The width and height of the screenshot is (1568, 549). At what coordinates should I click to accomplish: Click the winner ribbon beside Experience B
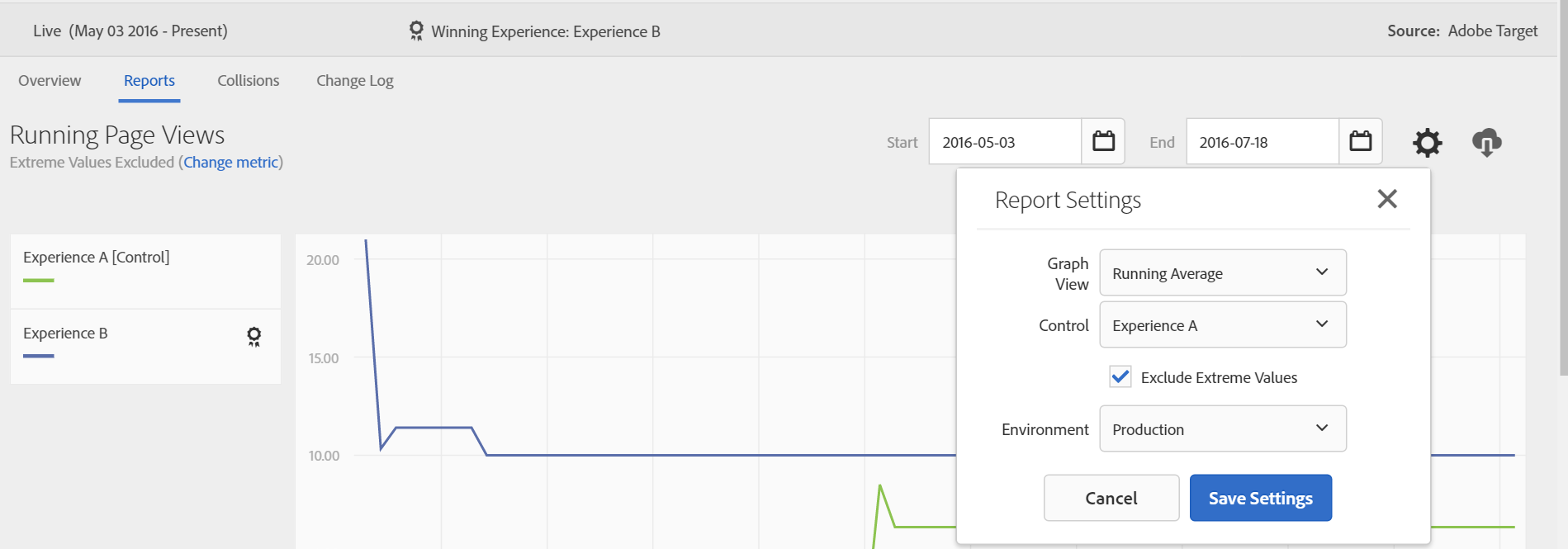(254, 336)
